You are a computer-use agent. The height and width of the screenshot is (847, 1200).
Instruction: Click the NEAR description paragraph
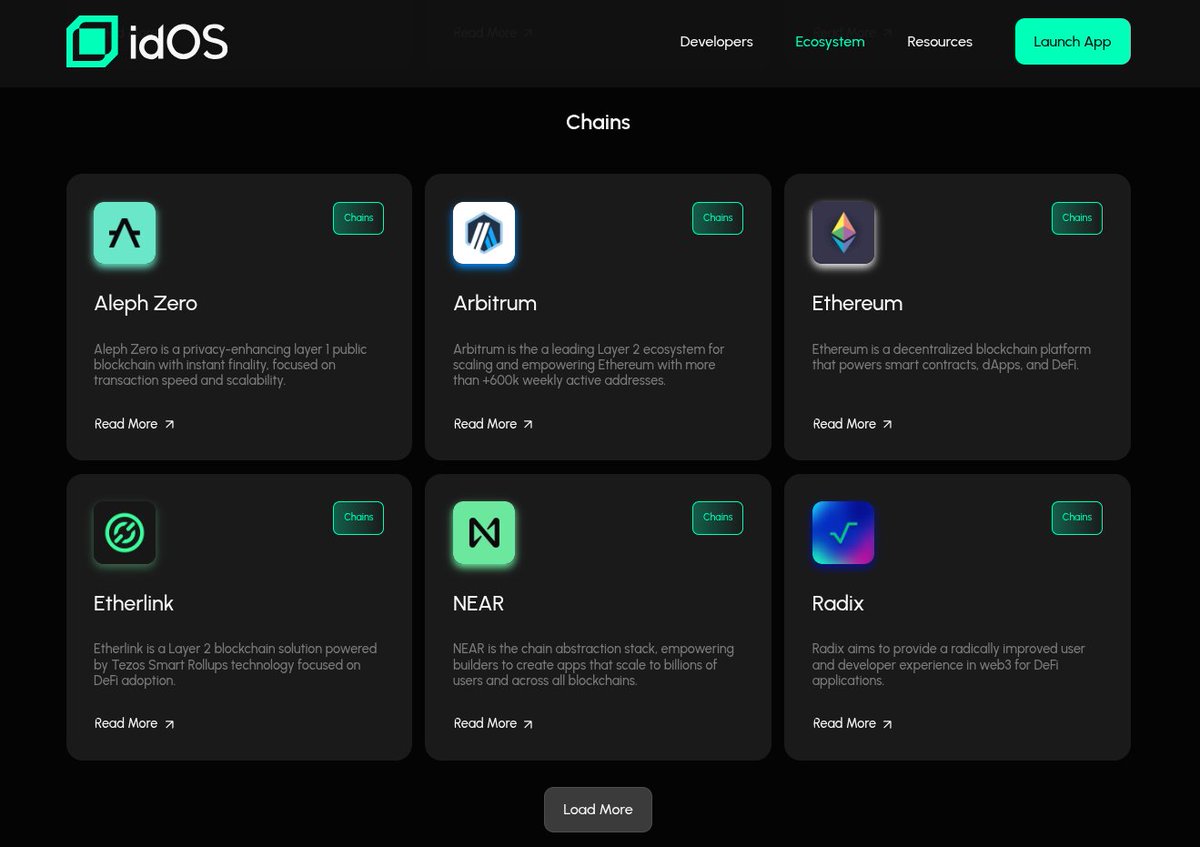(x=593, y=665)
